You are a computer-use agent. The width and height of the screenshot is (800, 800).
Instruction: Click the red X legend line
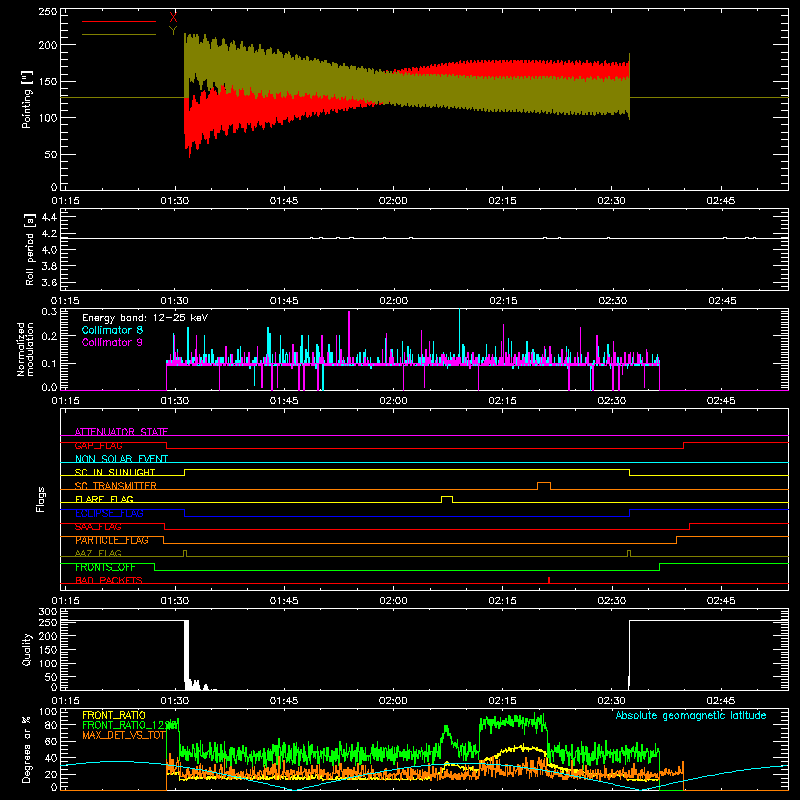click(x=119, y=21)
